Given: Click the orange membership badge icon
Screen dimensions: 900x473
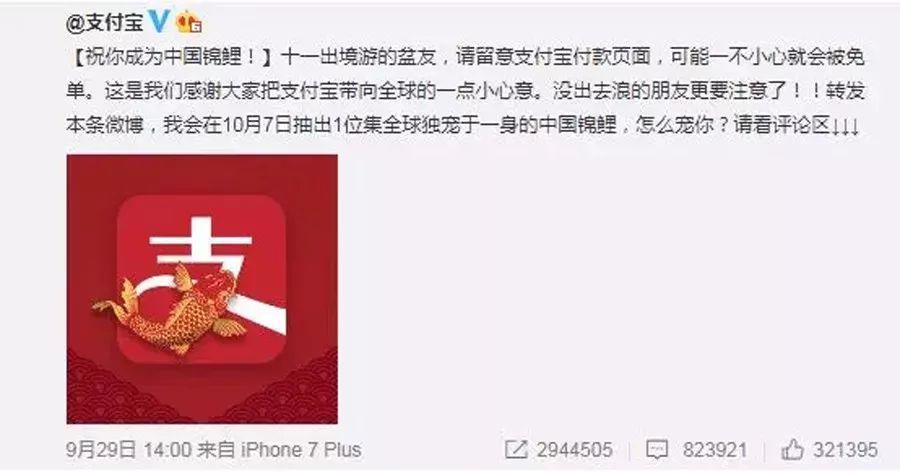Looking at the screenshot, I should coord(188,23).
